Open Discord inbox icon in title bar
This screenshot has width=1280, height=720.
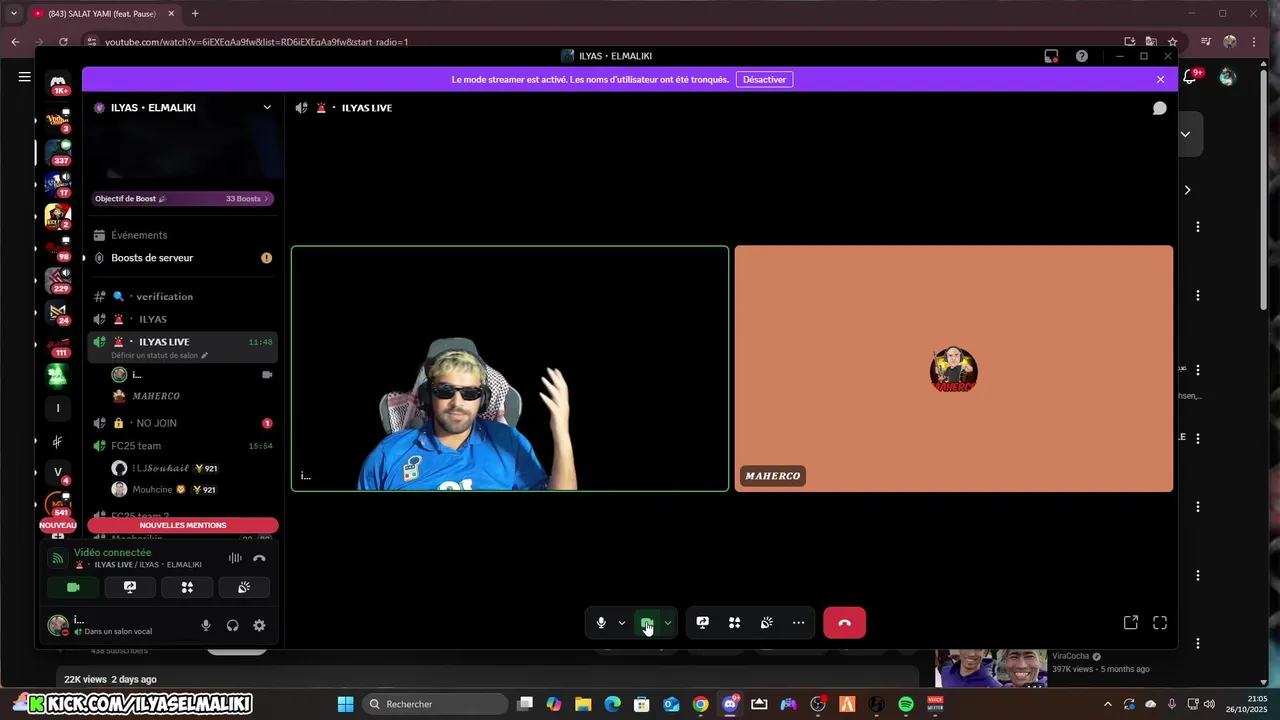click(1051, 56)
